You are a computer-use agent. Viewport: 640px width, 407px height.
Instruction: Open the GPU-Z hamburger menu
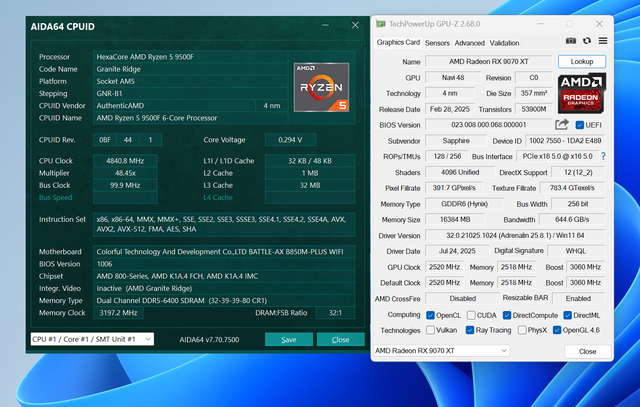603,41
